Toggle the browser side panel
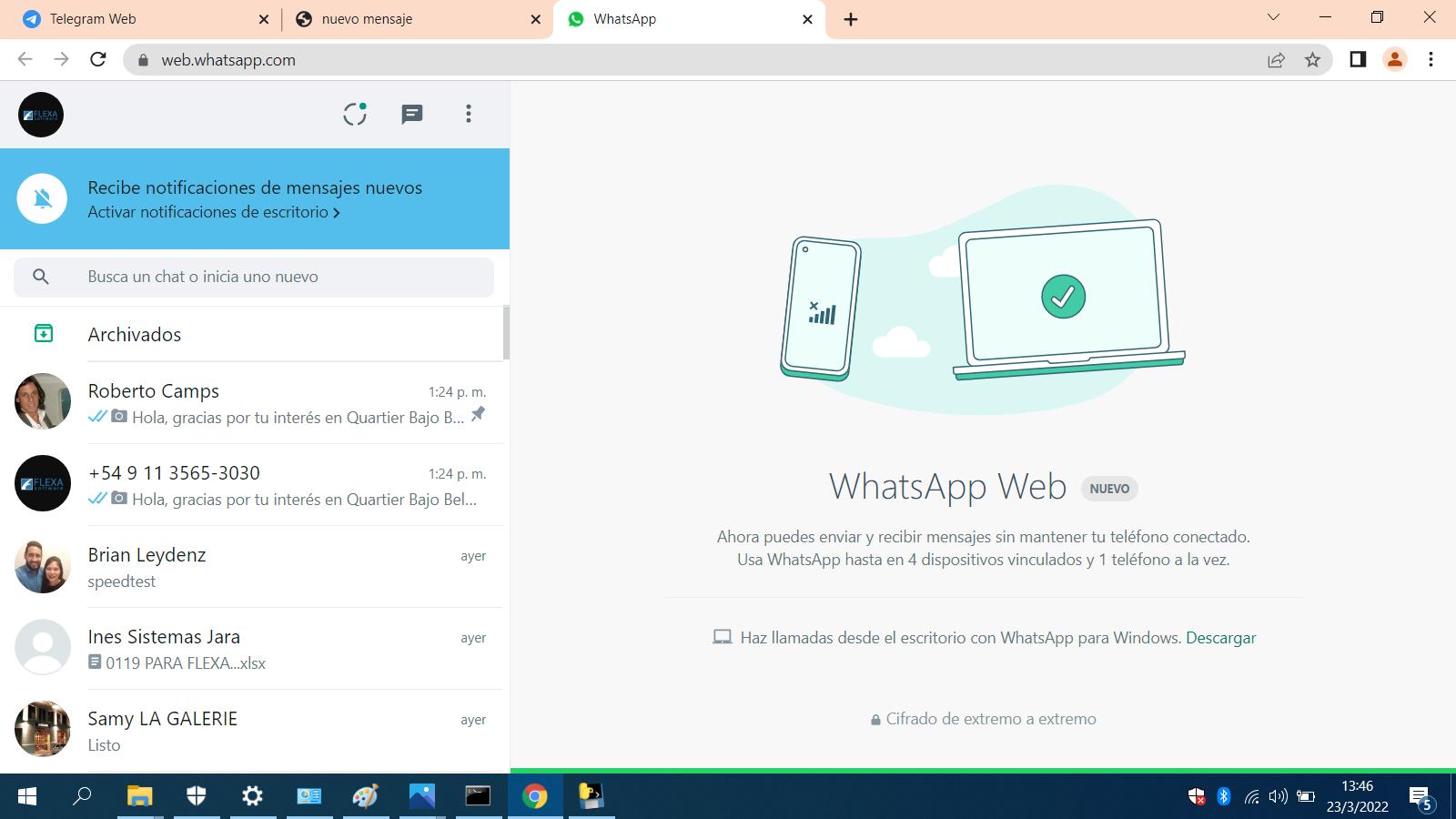 pos(1358,59)
